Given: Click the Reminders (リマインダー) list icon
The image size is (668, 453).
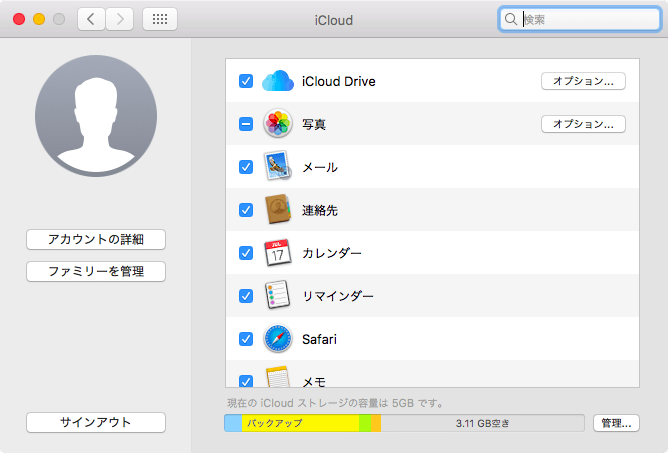Looking at the screenshot, I should point(277,295).
